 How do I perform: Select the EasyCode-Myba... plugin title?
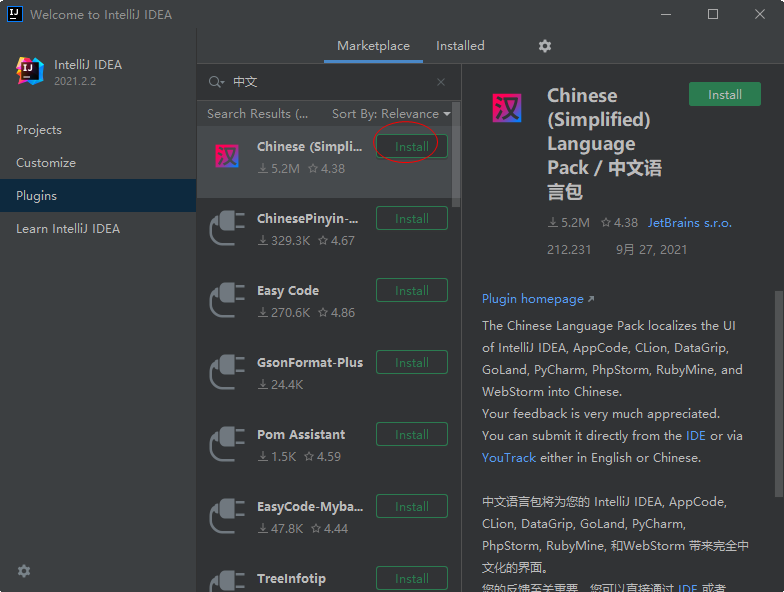[x=310, y=506]
